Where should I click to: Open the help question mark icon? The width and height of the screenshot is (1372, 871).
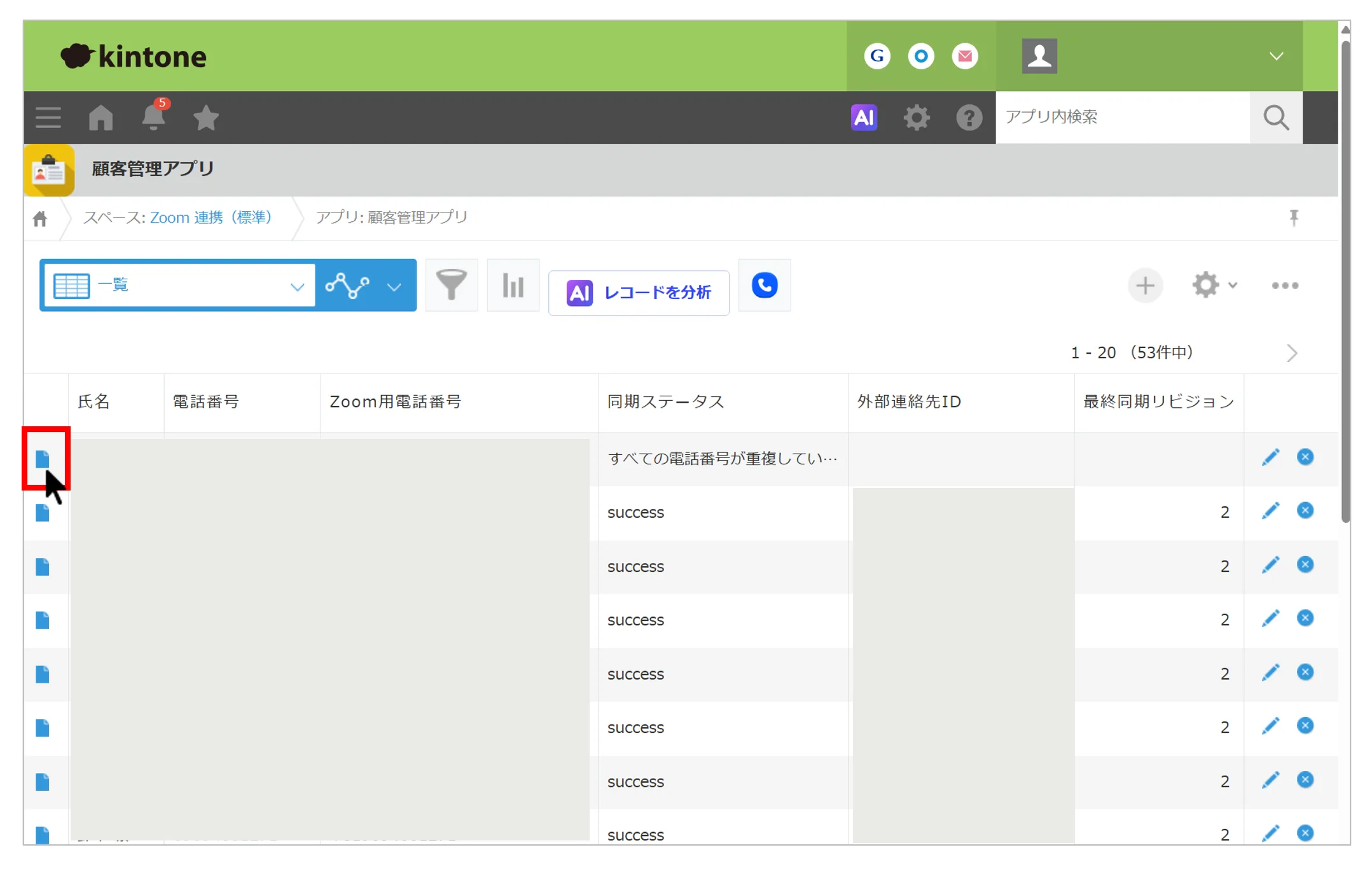[968, 118]
